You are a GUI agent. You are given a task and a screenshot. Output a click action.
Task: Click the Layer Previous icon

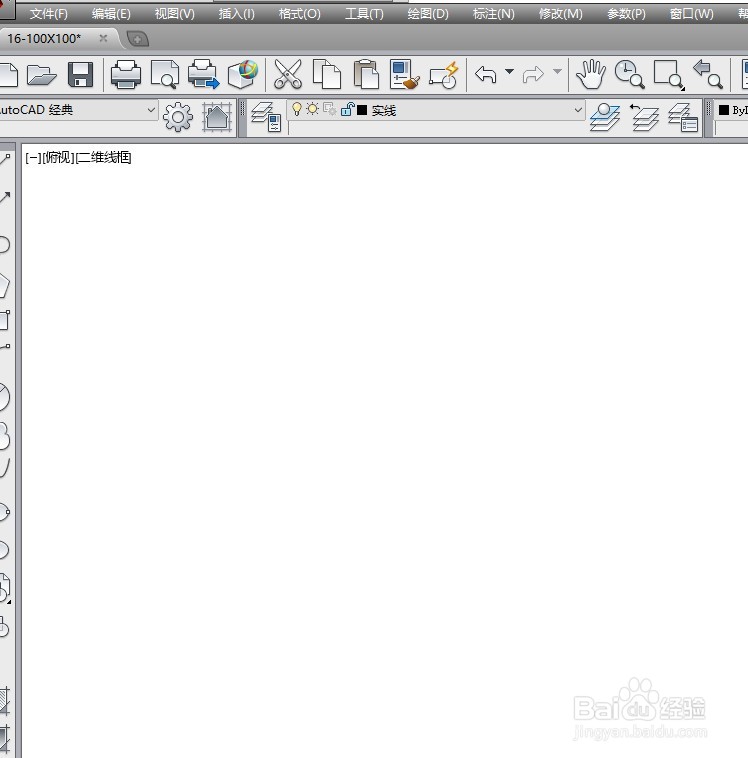(x=644, y=117)
